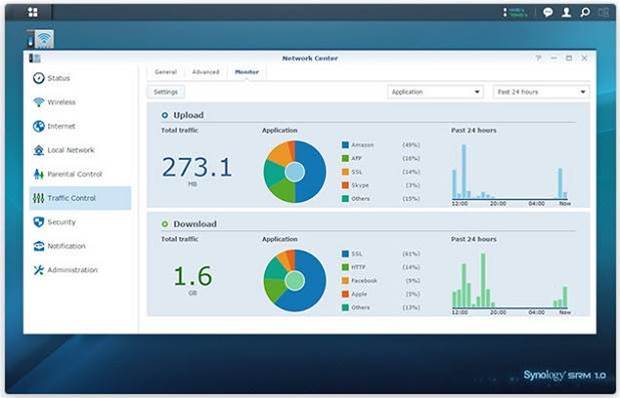Click the Security shield icon
The image size is (620, 398).
click(39, 222)
